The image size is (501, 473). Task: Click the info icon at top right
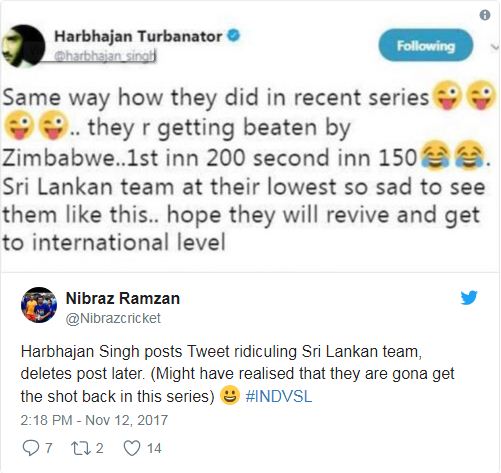[x=485, y=15]
